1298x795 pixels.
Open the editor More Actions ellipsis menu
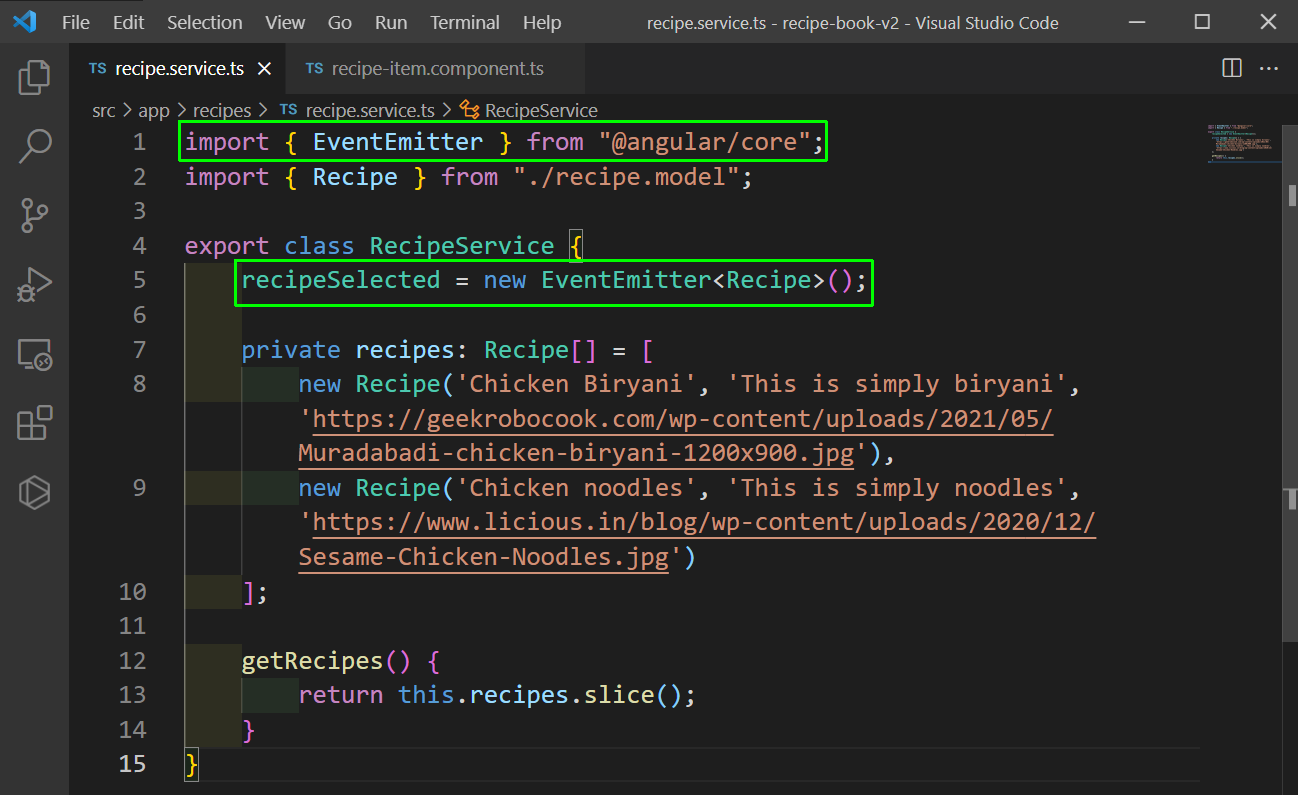point(1268,68)
